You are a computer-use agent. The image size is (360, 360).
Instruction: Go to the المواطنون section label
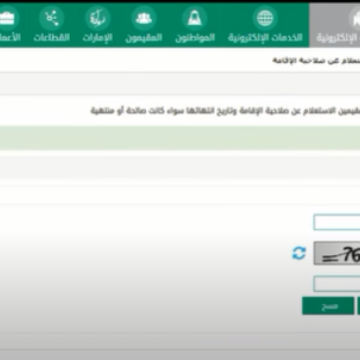coord(195,38)
